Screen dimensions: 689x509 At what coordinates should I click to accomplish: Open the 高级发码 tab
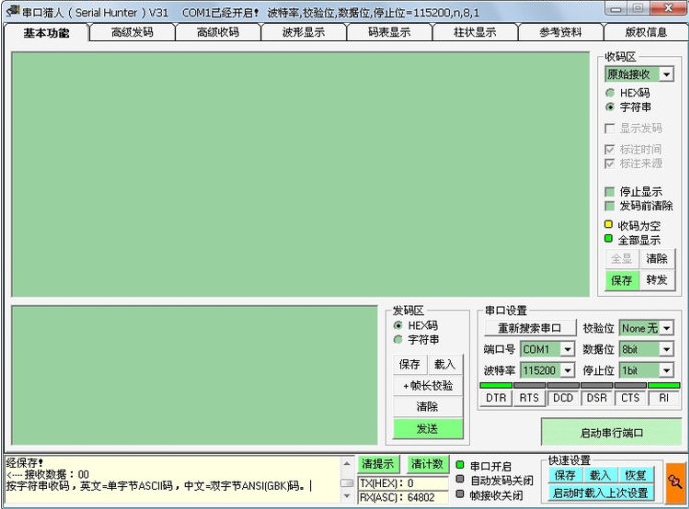pyautogui.click(x=132, y=32)
